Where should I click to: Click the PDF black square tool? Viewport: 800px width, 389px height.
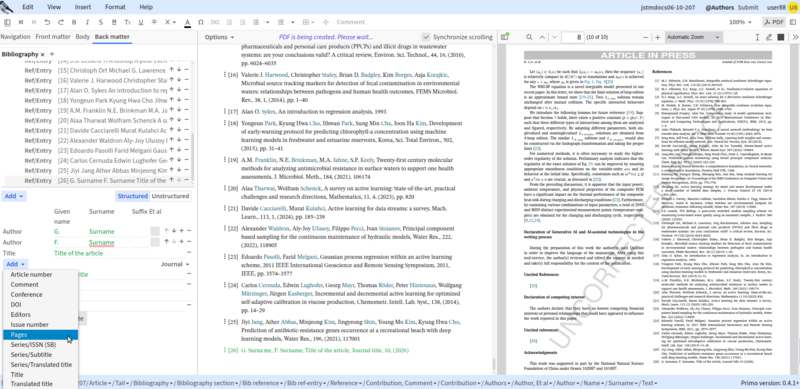click(781, 37)
